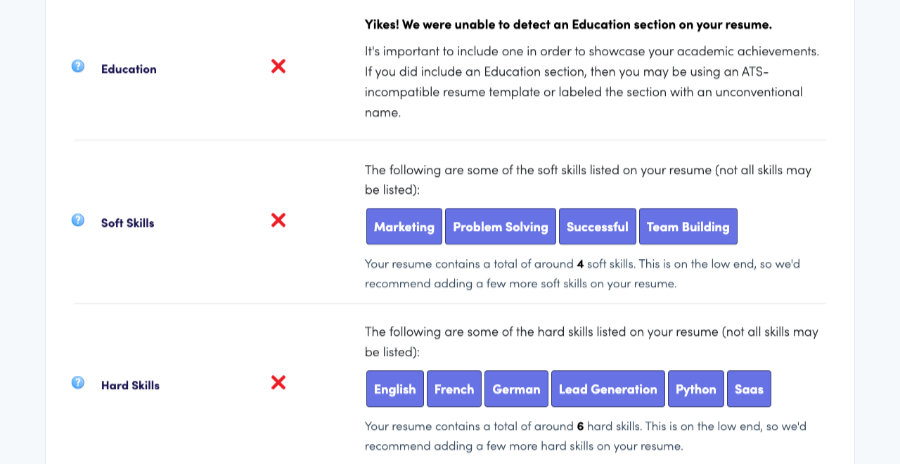
Task: Click the Soft Skills row label
Action: point(127,223)
